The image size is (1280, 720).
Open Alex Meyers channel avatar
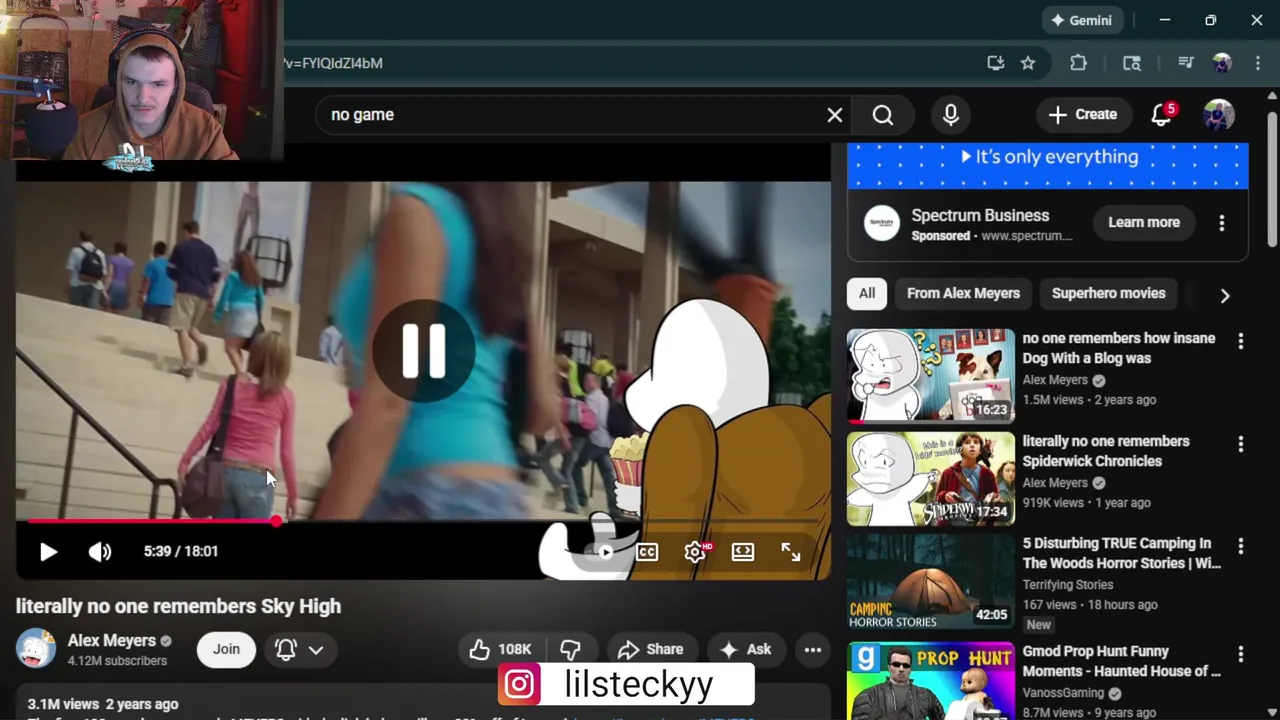36,649
